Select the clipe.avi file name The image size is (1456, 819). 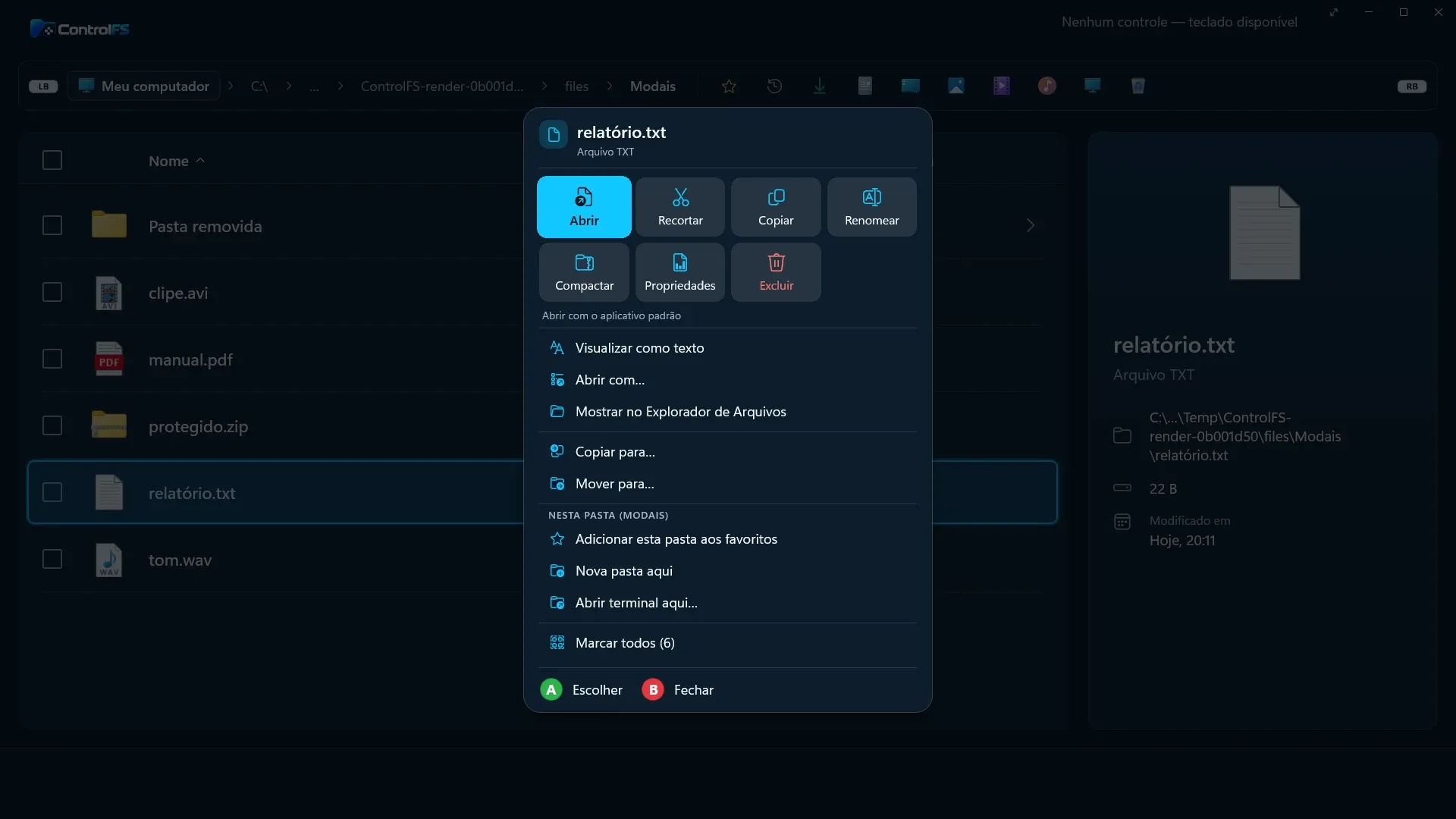[178, 293]
